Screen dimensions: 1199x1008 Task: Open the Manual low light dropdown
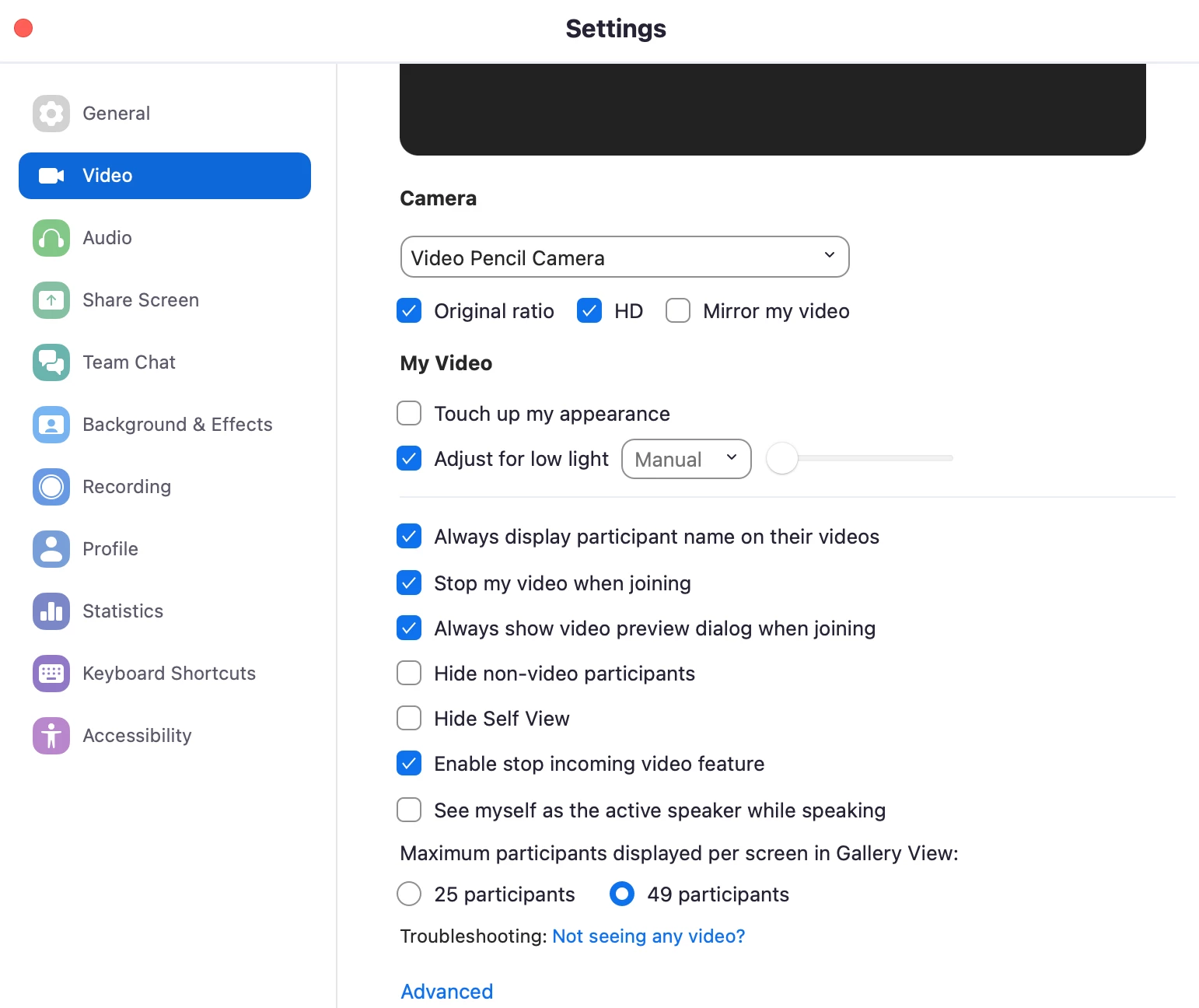click(687, 459)
